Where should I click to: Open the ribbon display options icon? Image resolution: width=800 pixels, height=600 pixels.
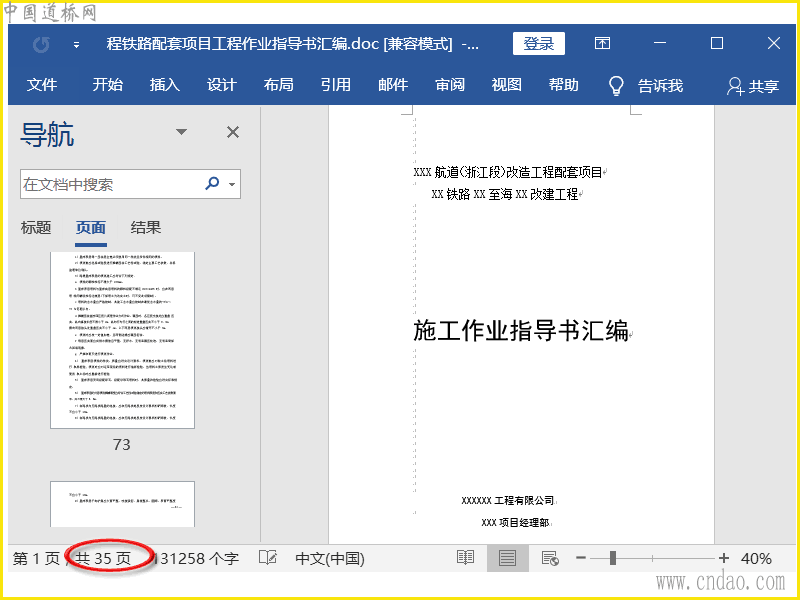coord(603,43)
